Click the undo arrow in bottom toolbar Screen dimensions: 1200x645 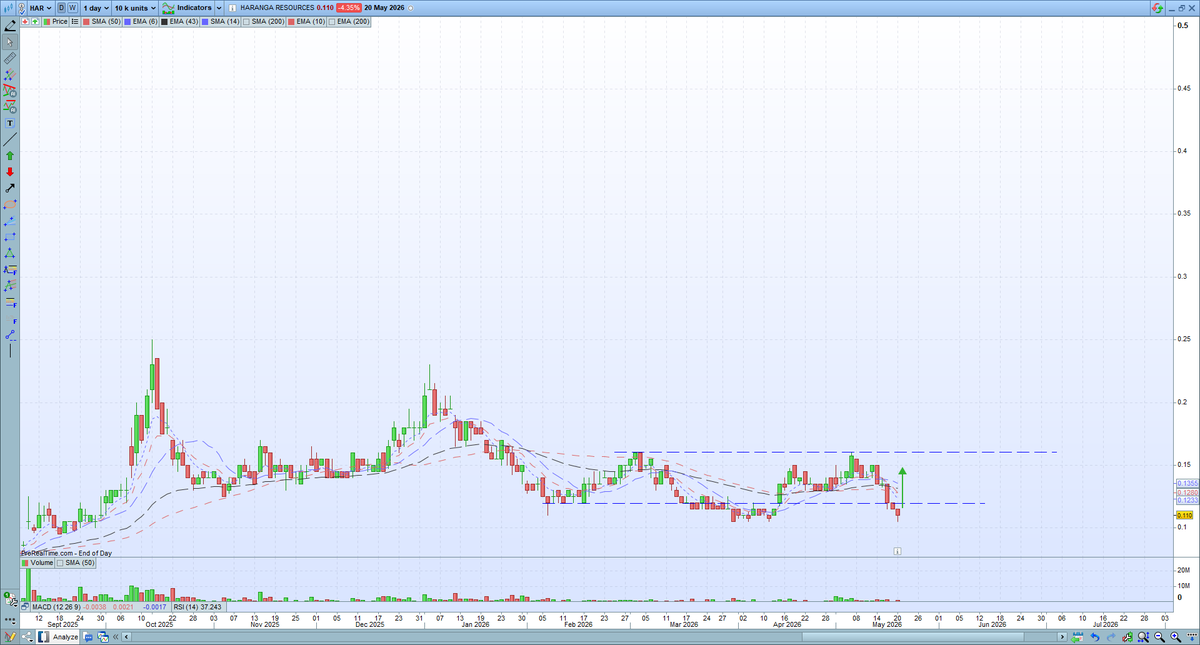point(1095,636)
